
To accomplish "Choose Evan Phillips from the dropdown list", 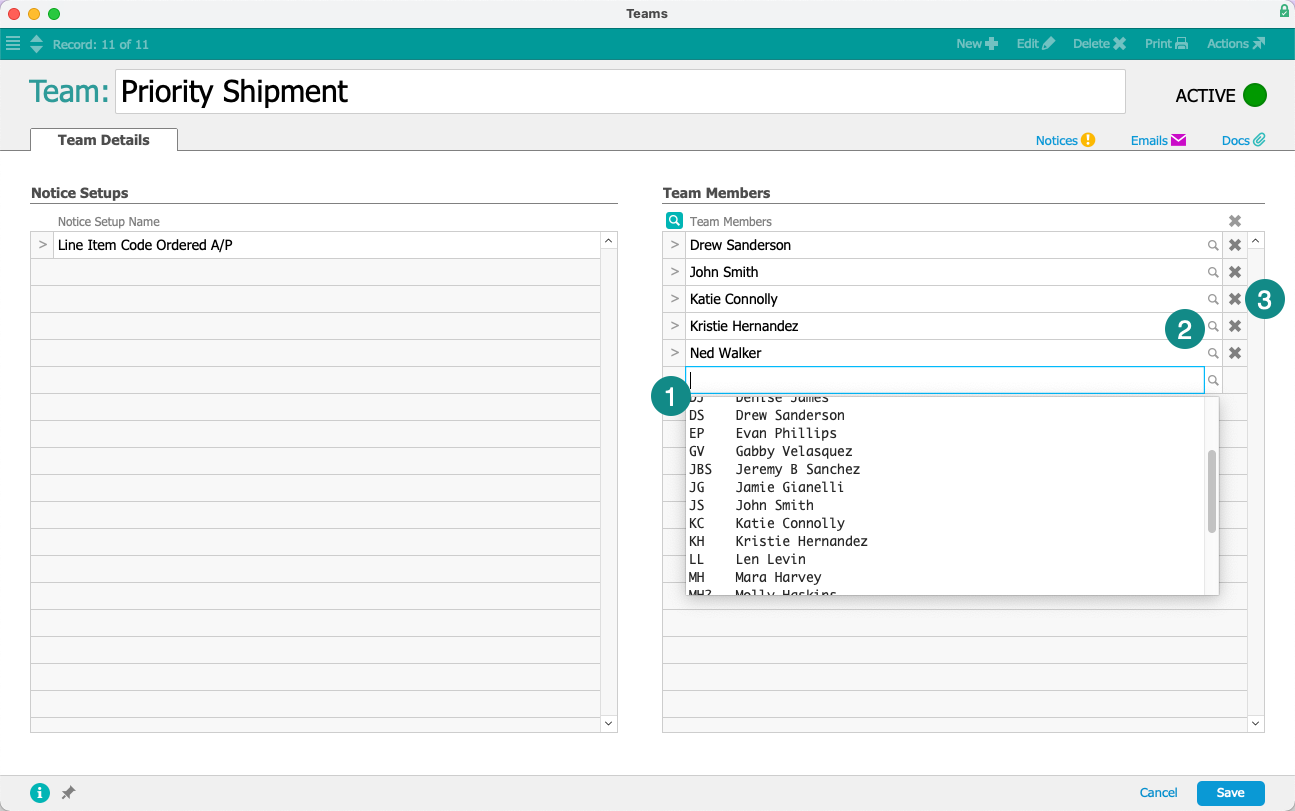I will 945,433.
